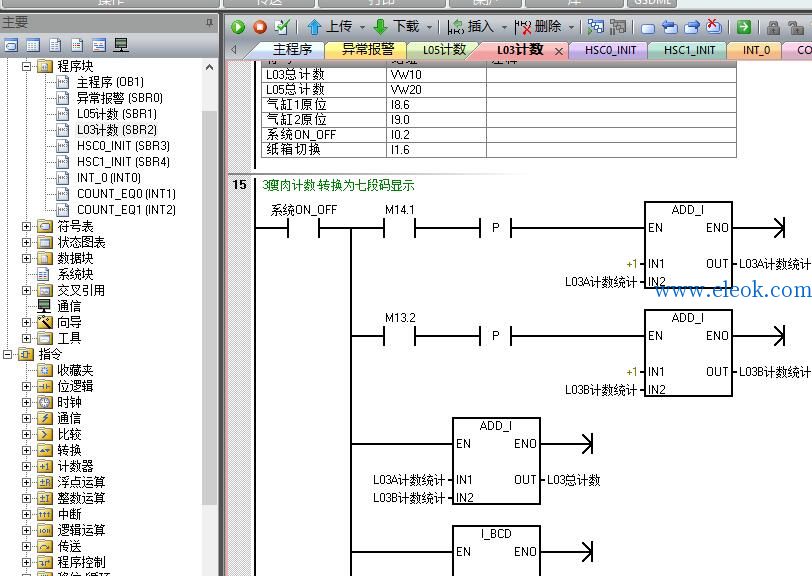Select 主程序 (OB1) in project tree
Screen dimensions: 812x576
click(x=110, y=82)
